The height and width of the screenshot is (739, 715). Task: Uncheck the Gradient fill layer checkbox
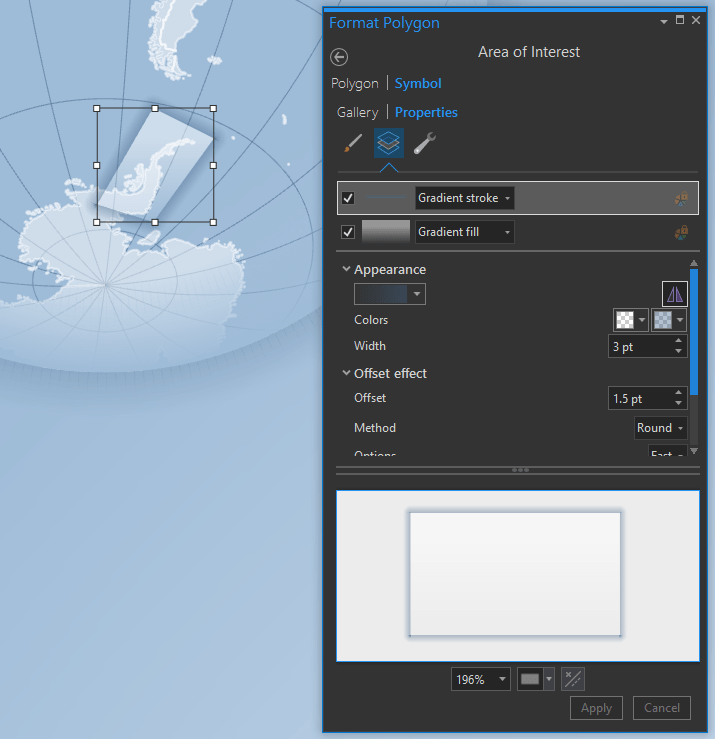pyautogui.click(x=348, y=232)
